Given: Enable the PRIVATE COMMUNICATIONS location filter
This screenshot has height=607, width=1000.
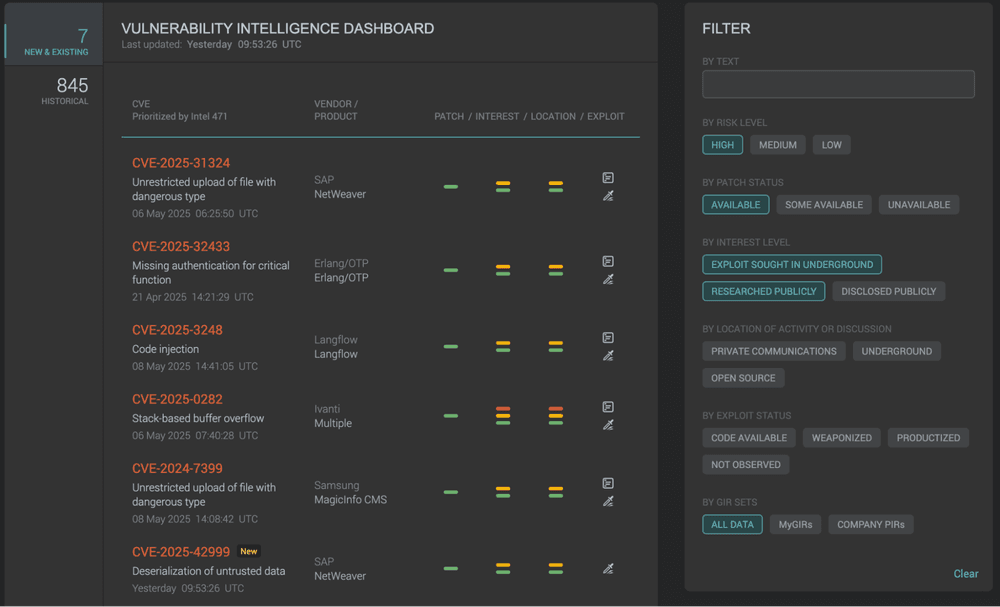Looking at the screenshot, I should pyautogui.click(x=774, y=351).
